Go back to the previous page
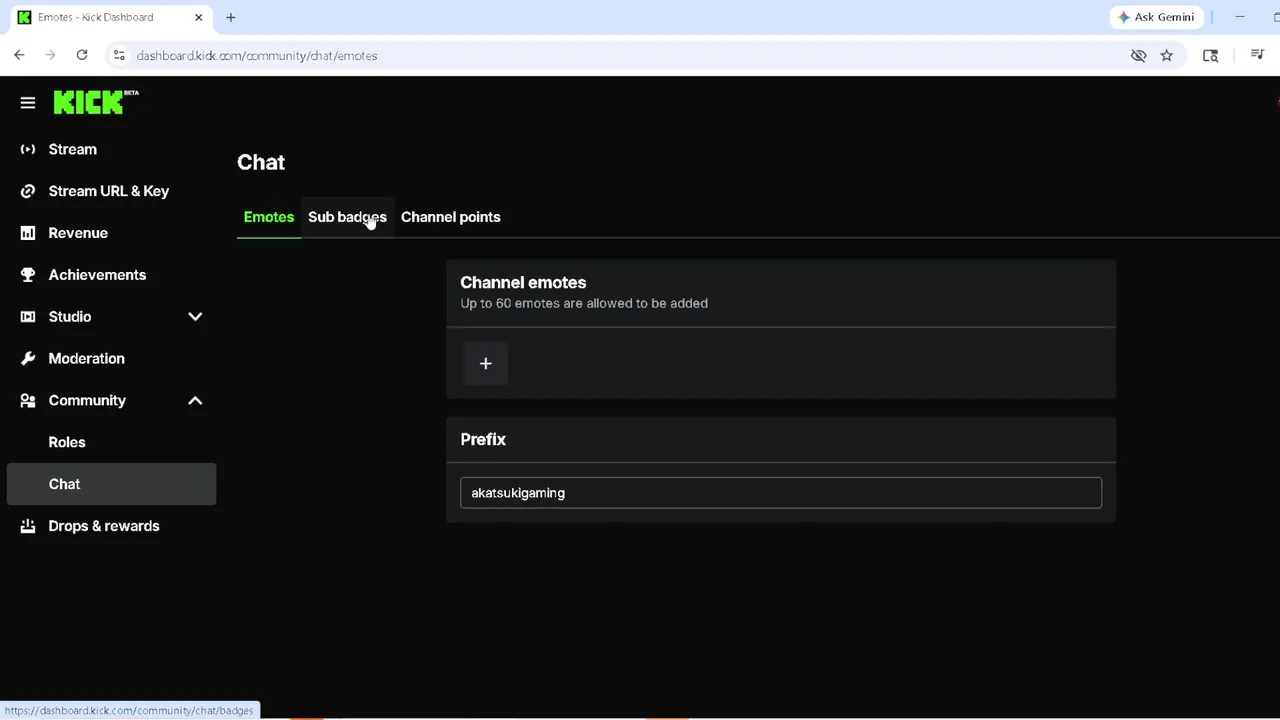This screenshot has width=1280, height=720. 19,55
